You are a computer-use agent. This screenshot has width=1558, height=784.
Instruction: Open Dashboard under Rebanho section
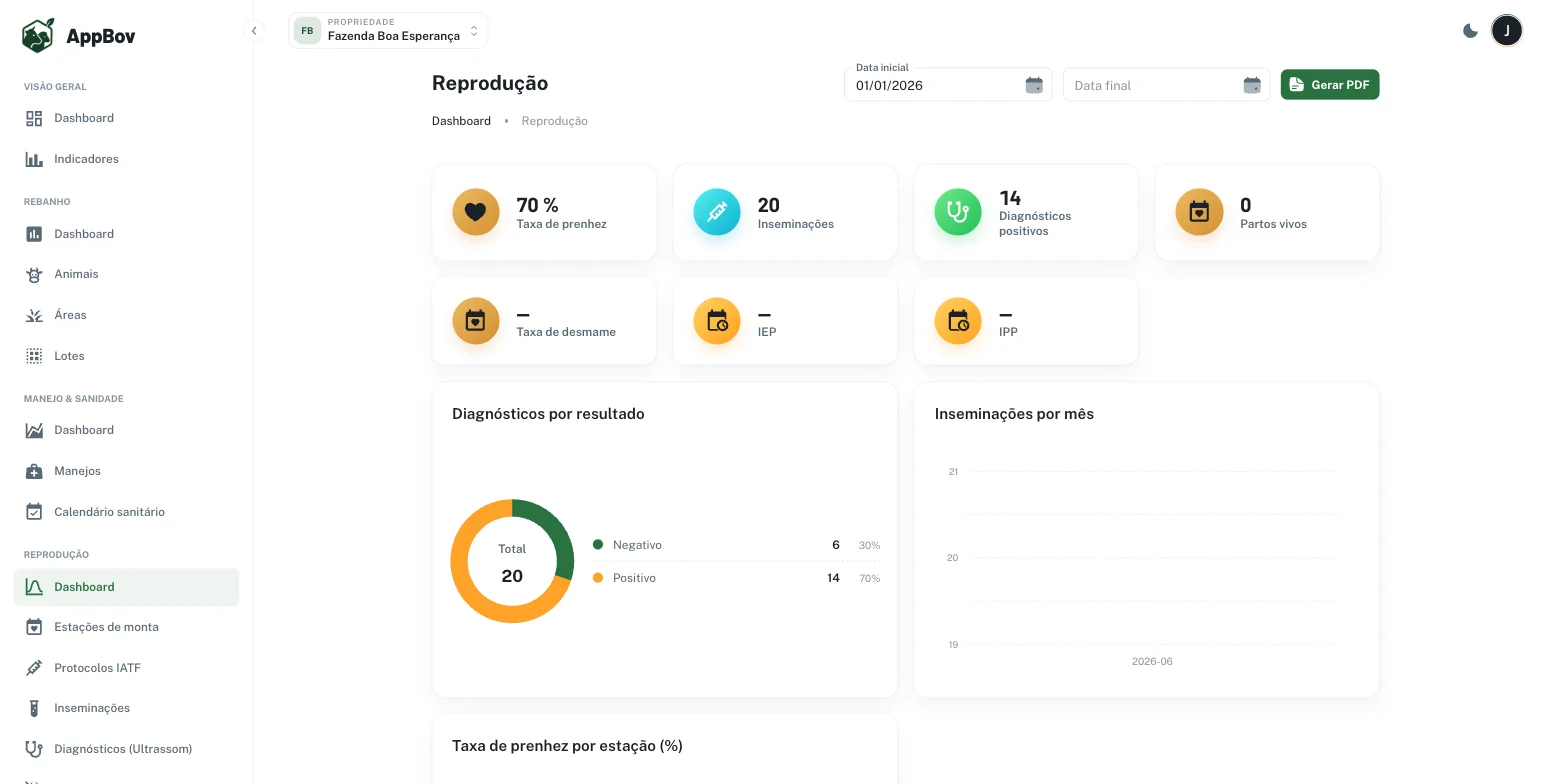126,234
